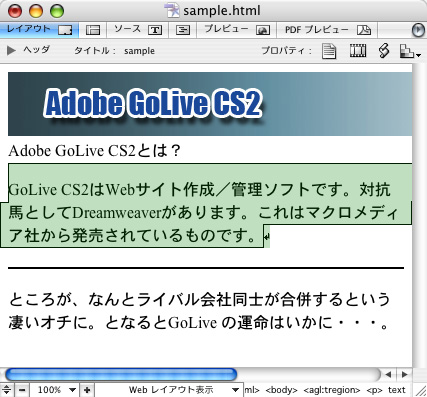Screen dimensions: 427x397
Task: Switch to the ソース tab
Action: 138,30
